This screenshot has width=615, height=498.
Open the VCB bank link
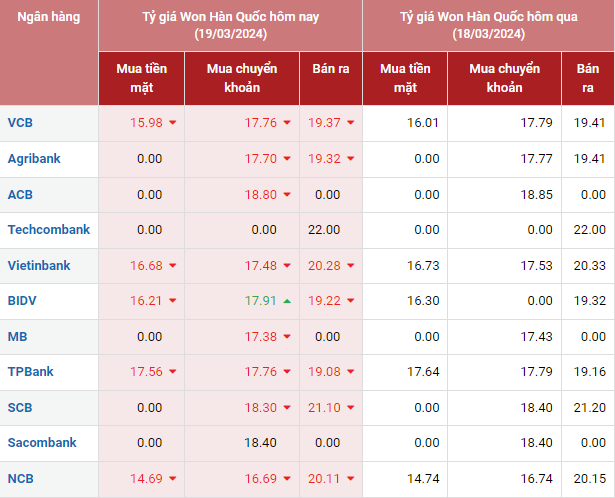click(x=20, y=123)
